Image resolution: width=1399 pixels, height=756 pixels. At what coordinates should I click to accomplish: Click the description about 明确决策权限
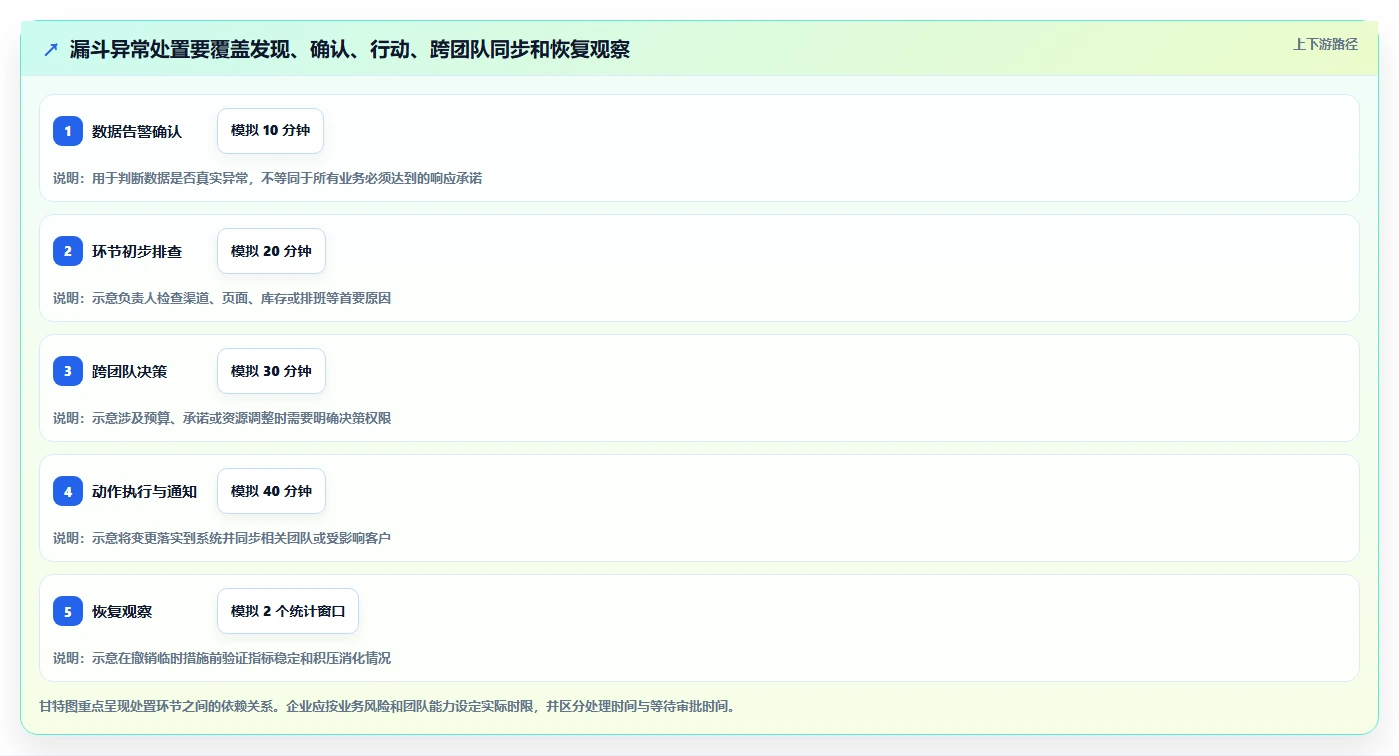tap(222, 418)
